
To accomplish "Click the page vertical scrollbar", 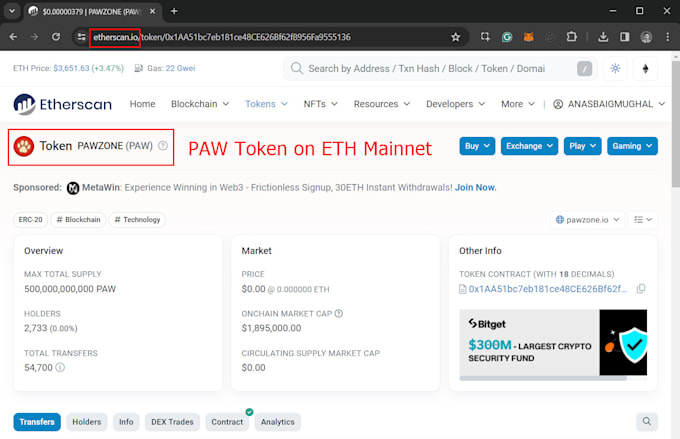I will (676, 126).
